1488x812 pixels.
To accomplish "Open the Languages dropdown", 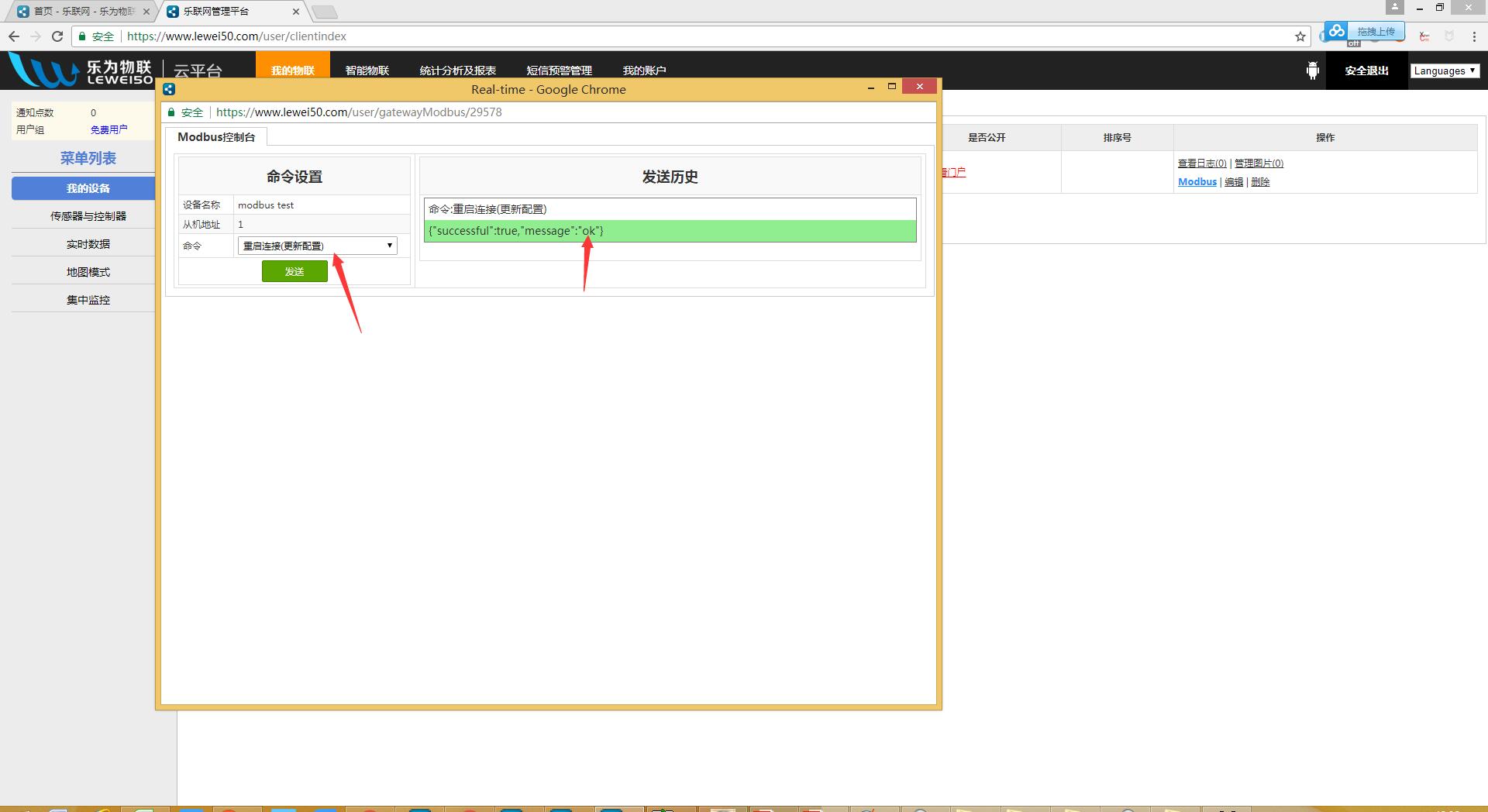I will 1445,71.
